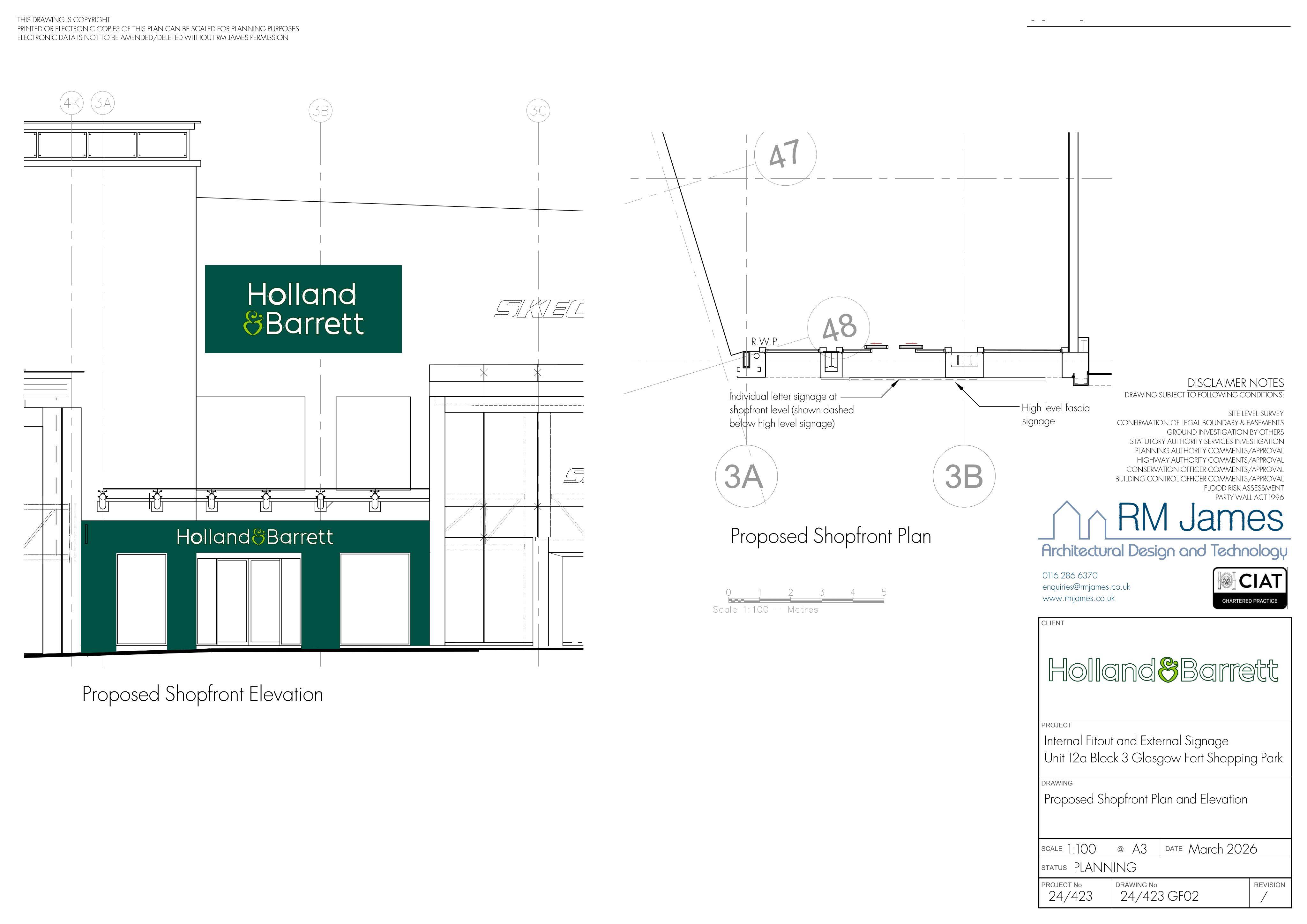Click drawing title 'Proposed Shopfront Plan and Elevation'

1145,799
